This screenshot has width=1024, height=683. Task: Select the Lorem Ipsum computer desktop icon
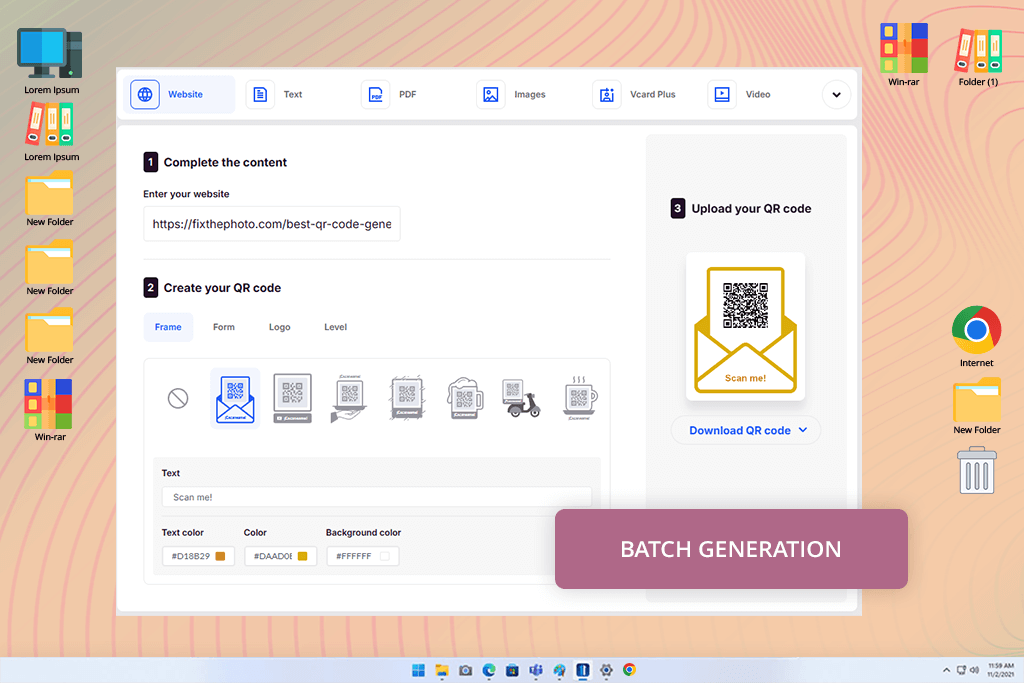tap(51, 61)
